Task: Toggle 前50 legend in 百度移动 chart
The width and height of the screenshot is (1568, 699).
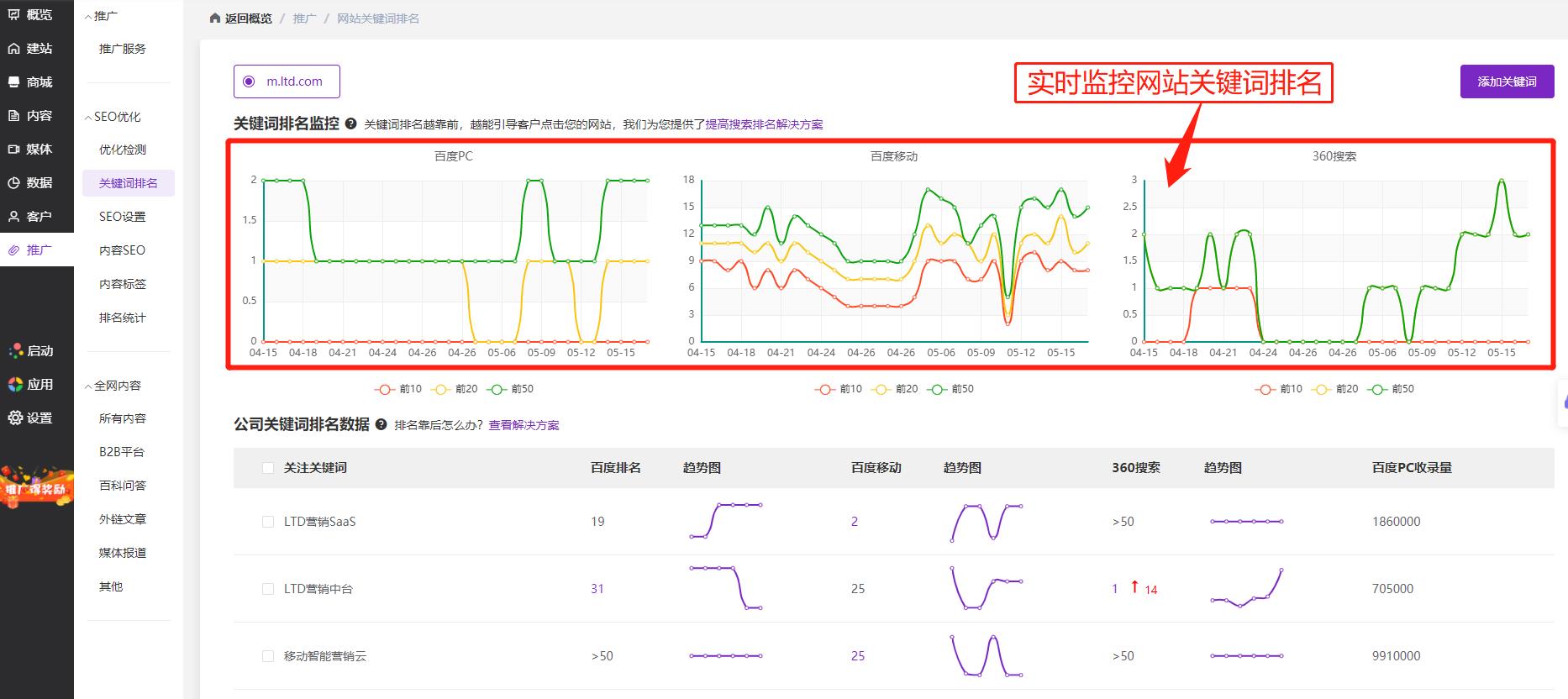Action: (950, 389)
